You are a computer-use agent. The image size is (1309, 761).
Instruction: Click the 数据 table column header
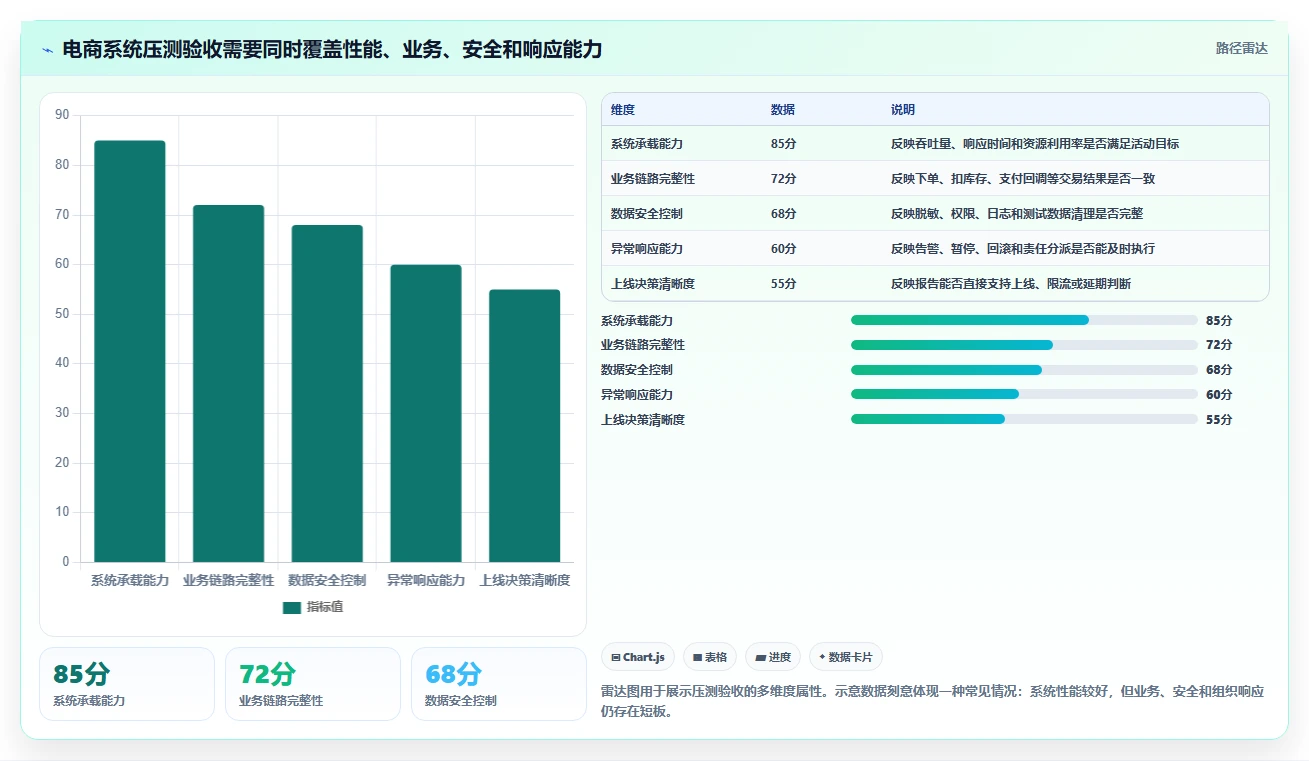[x=783, y=110]
